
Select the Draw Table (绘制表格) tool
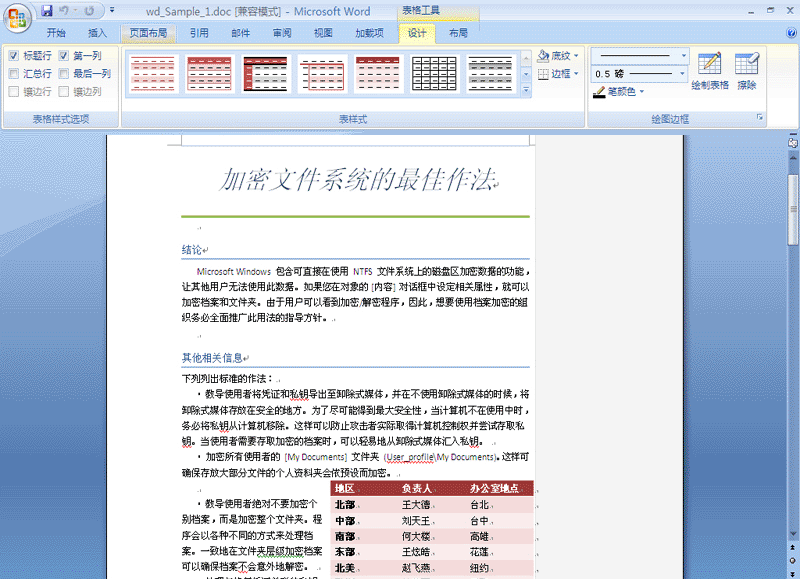710,72
